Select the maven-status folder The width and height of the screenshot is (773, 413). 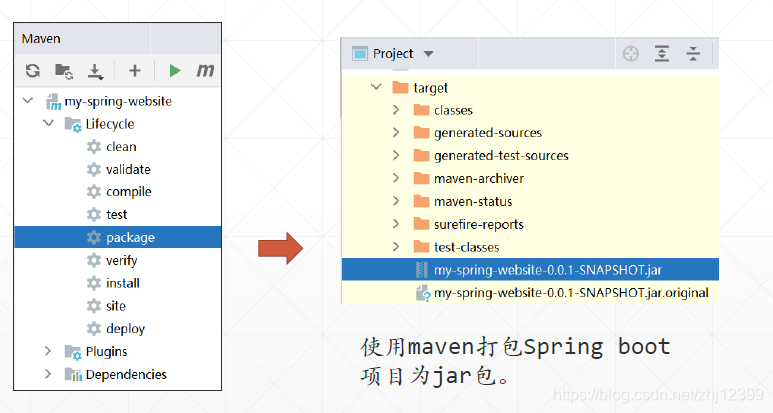coord(473,201)
